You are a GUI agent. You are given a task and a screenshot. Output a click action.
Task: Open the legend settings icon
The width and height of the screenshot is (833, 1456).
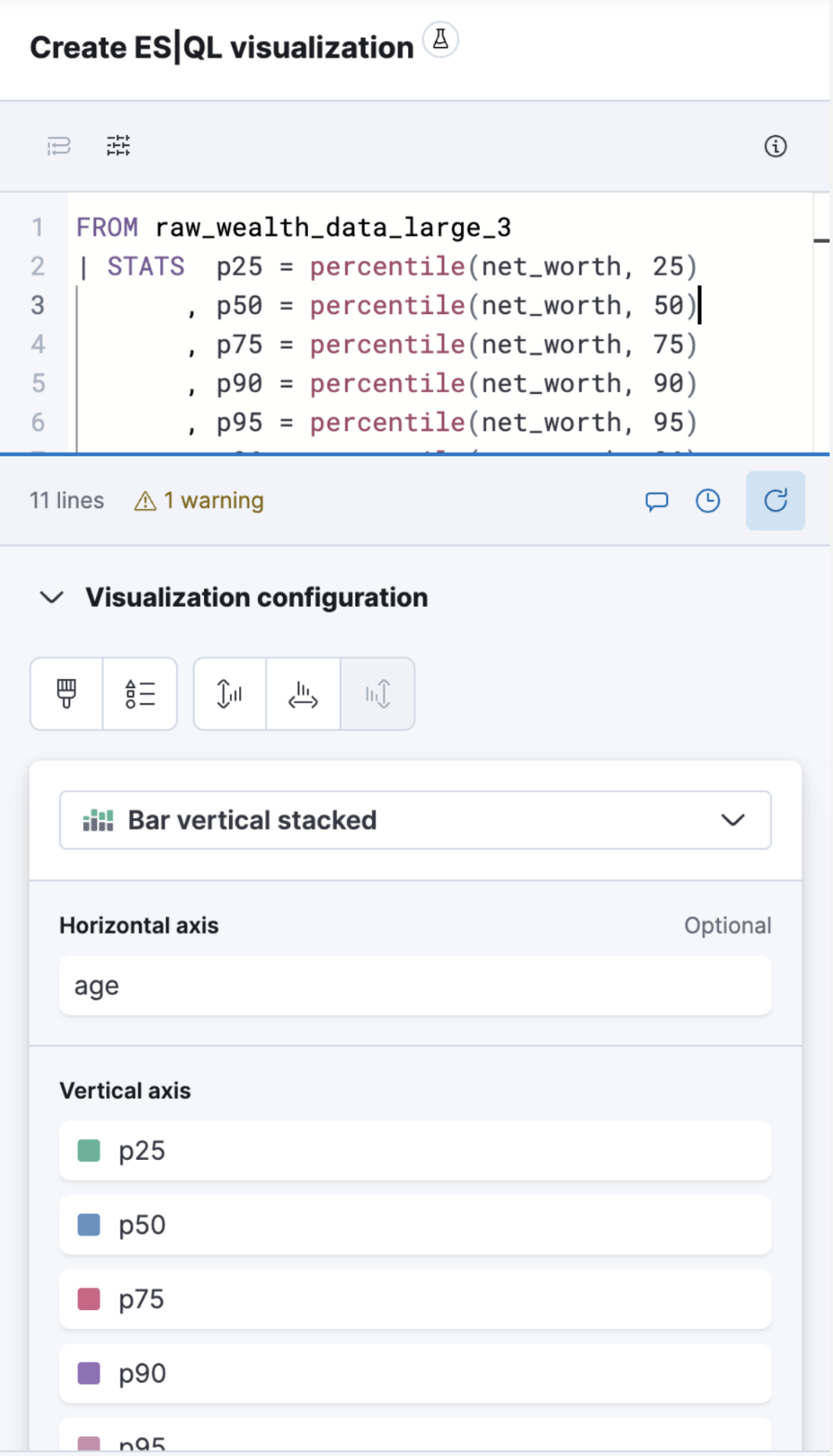click(140, 694)
